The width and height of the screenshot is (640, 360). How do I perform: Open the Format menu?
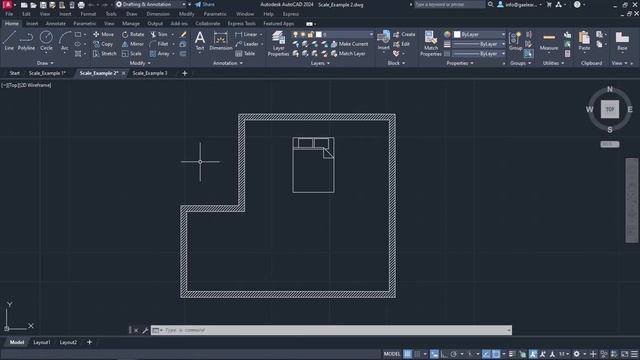click(x=88, y=14)
